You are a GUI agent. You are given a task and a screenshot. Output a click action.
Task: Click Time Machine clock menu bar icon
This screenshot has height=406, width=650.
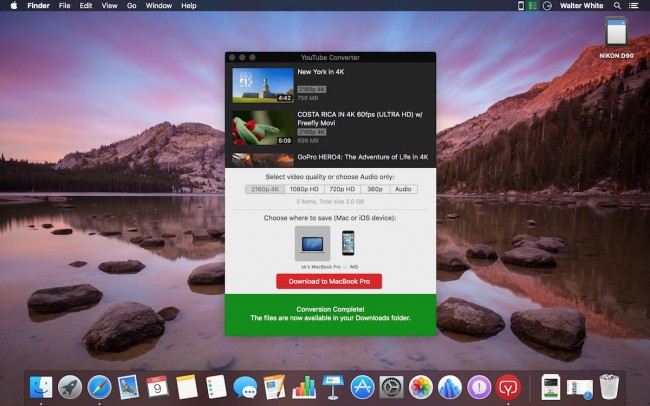tap(547, 5)
